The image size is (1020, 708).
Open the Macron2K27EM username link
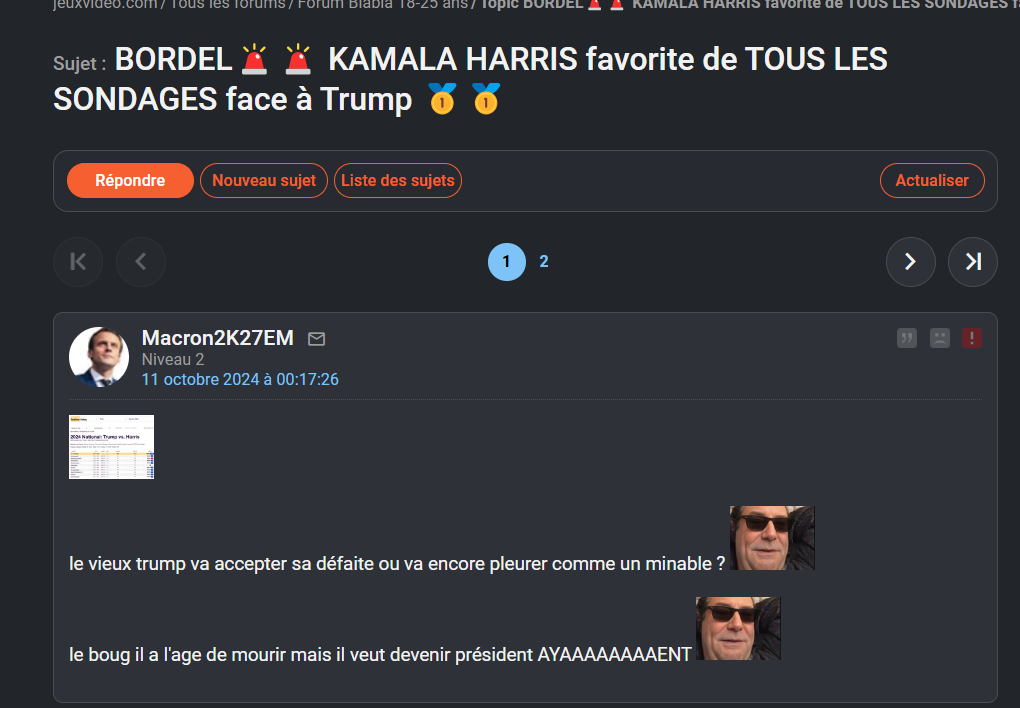pyautogui.click(x=218, y=338)
